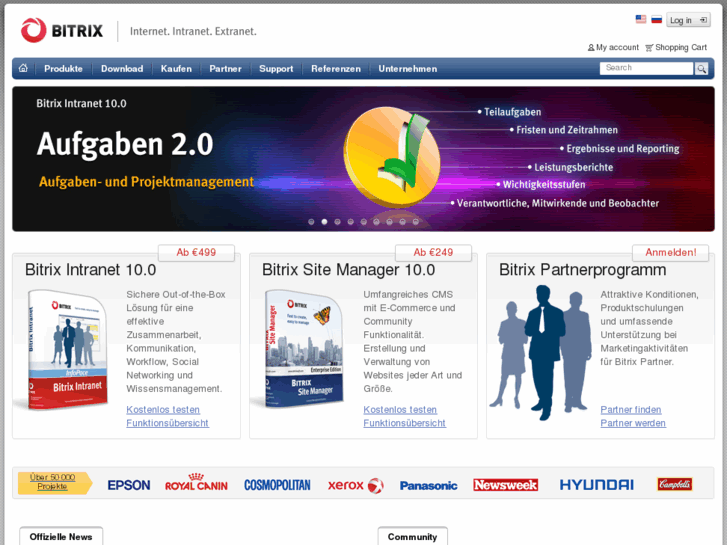Select the sixth banner slide dot
The height and width of the screenshot is (545, 727).
click(376, 222)
